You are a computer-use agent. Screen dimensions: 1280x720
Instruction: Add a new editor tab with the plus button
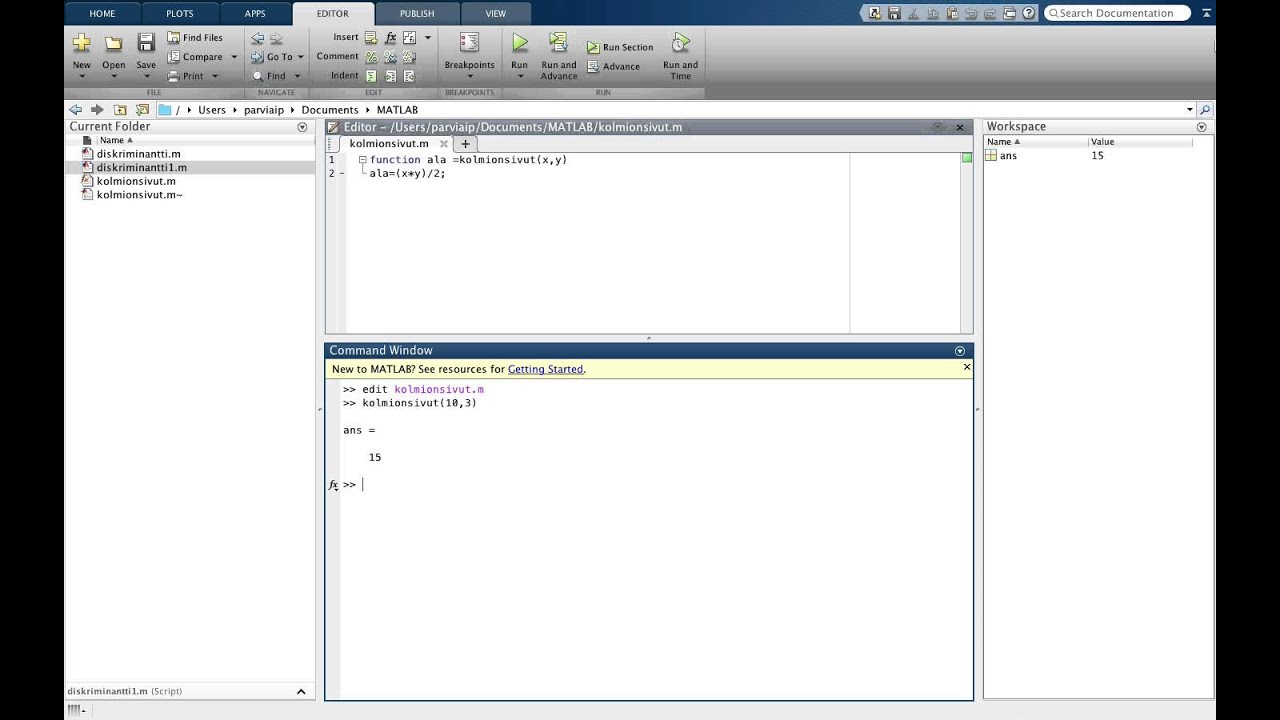[465, 144]
